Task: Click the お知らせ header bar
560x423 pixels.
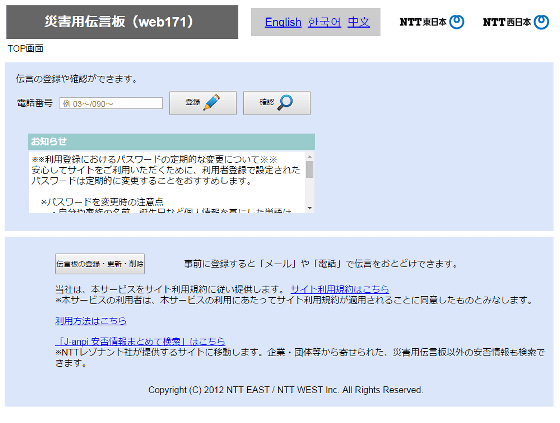Action: pyautogui.click(x=171, y=141)
